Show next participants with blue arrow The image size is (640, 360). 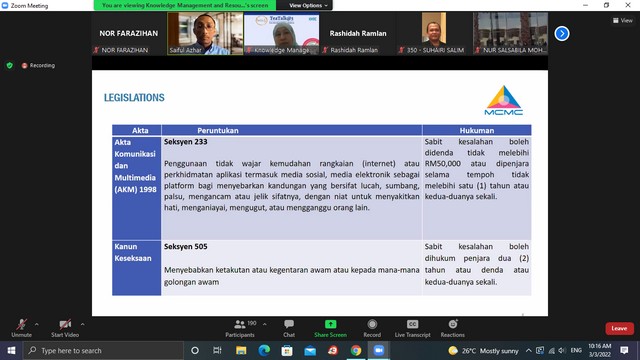[x=562, y=33]
